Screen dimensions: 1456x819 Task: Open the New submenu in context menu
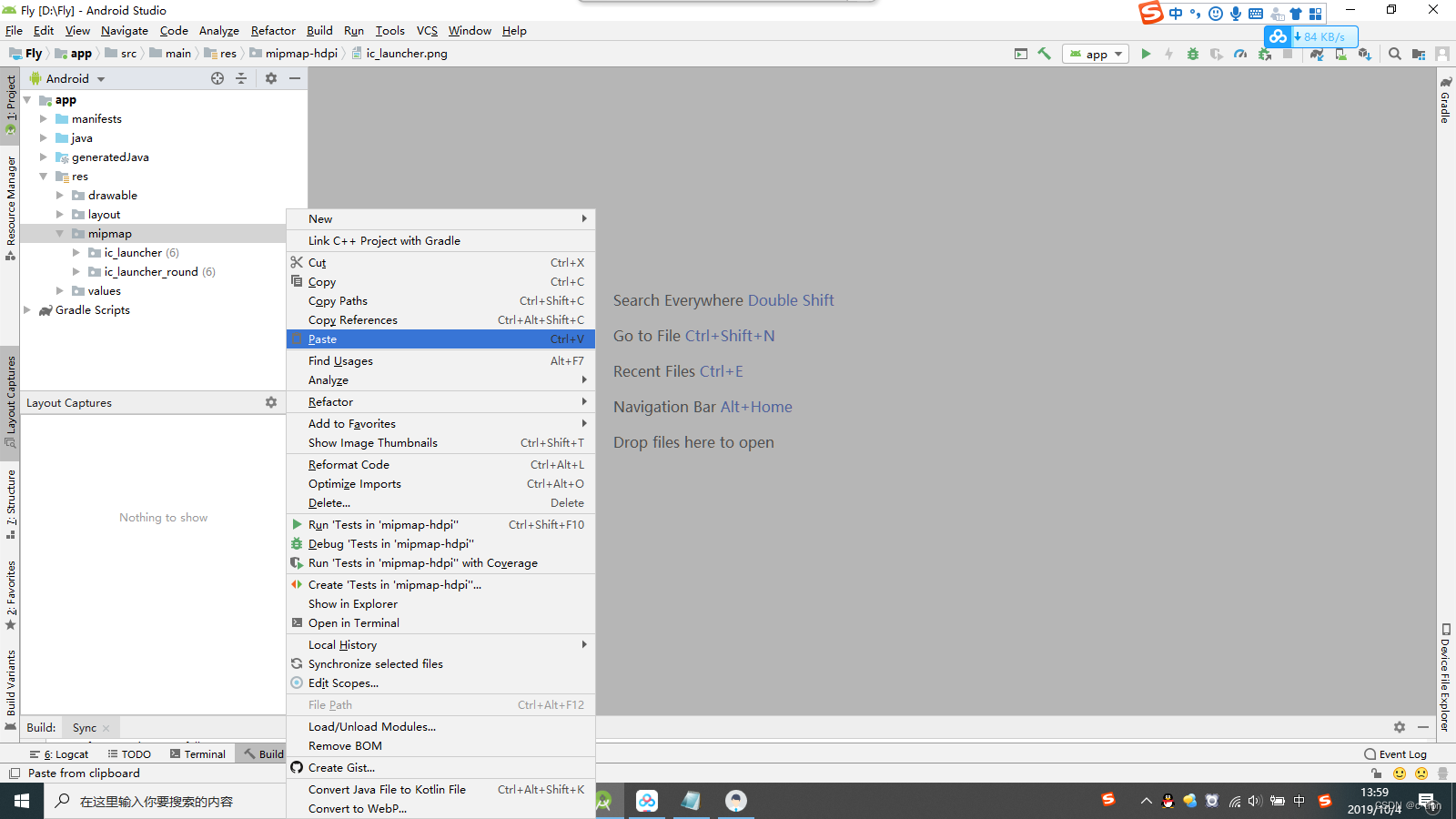pos(440,219)
